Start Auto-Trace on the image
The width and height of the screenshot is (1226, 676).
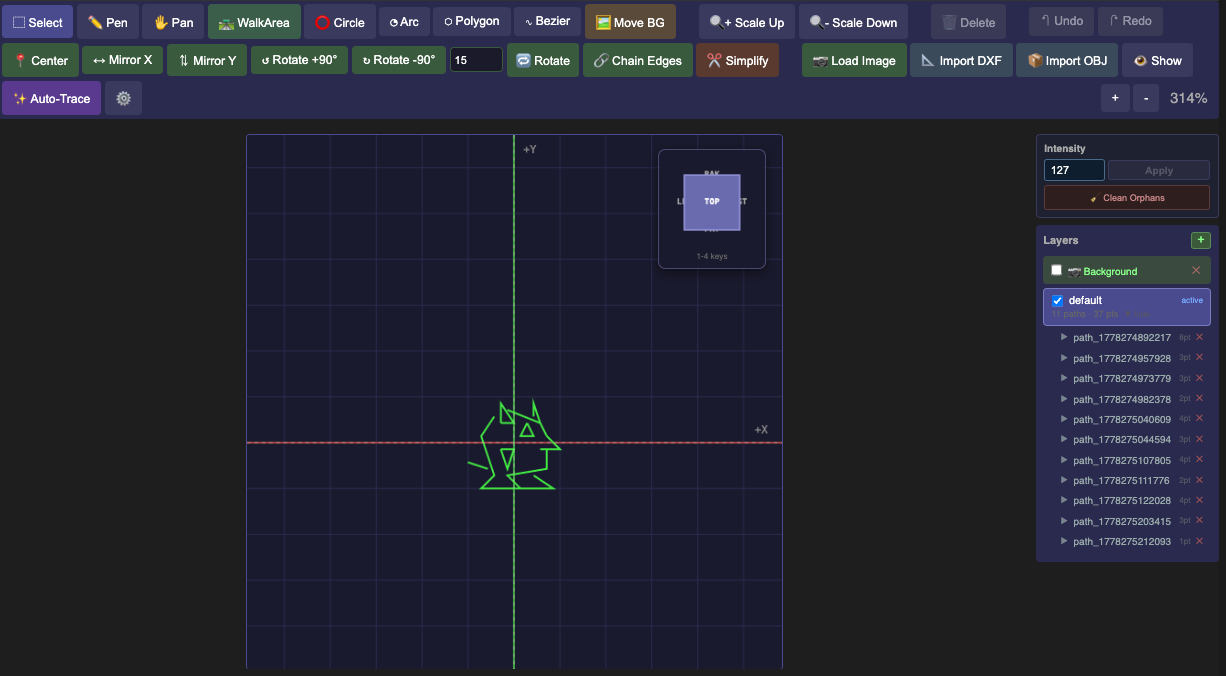pos(51,98)
